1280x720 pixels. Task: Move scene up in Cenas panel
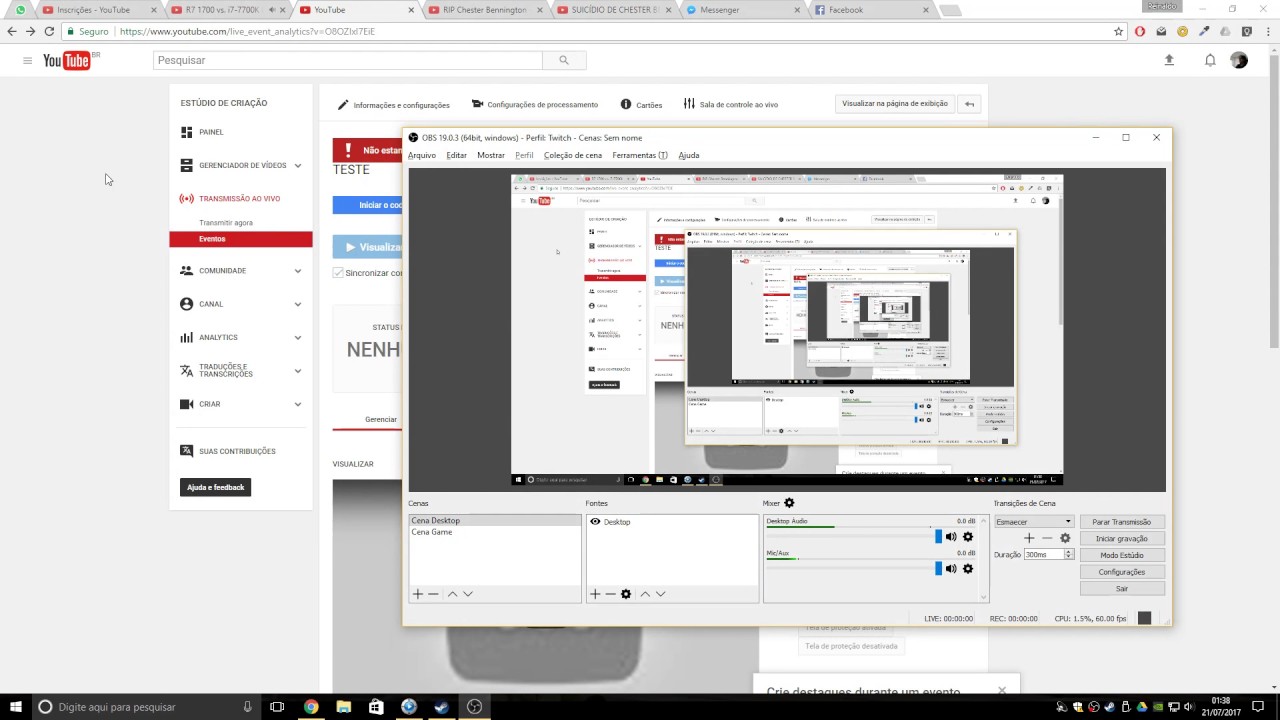(452, 594)
